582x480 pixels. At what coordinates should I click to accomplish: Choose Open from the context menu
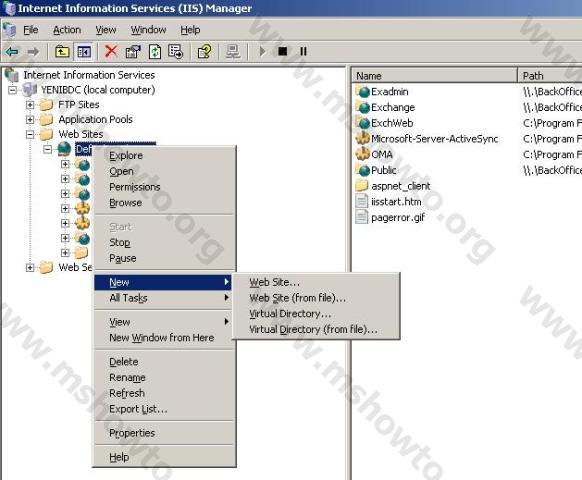point(163,171)
